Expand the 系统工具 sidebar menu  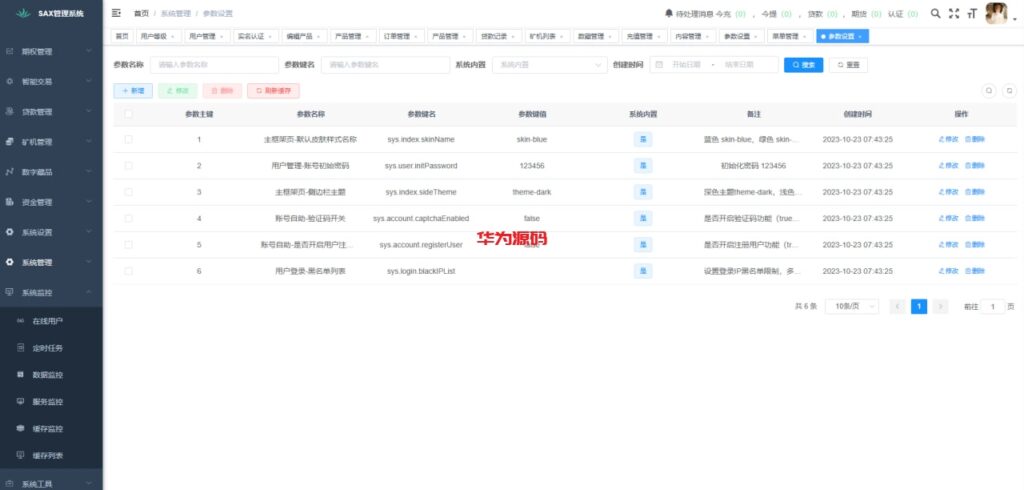[51, 483]
